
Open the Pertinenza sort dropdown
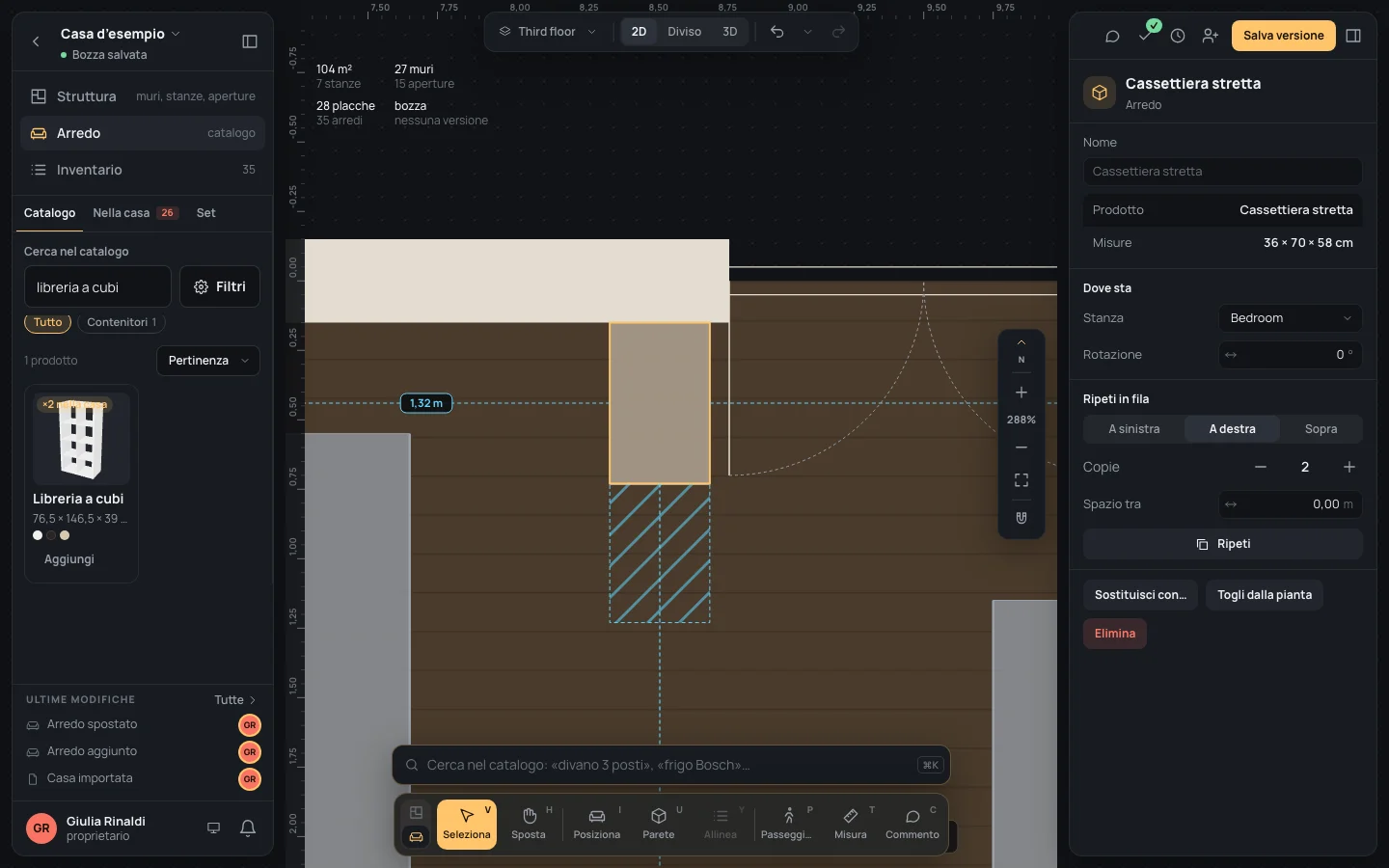point(208,361)
